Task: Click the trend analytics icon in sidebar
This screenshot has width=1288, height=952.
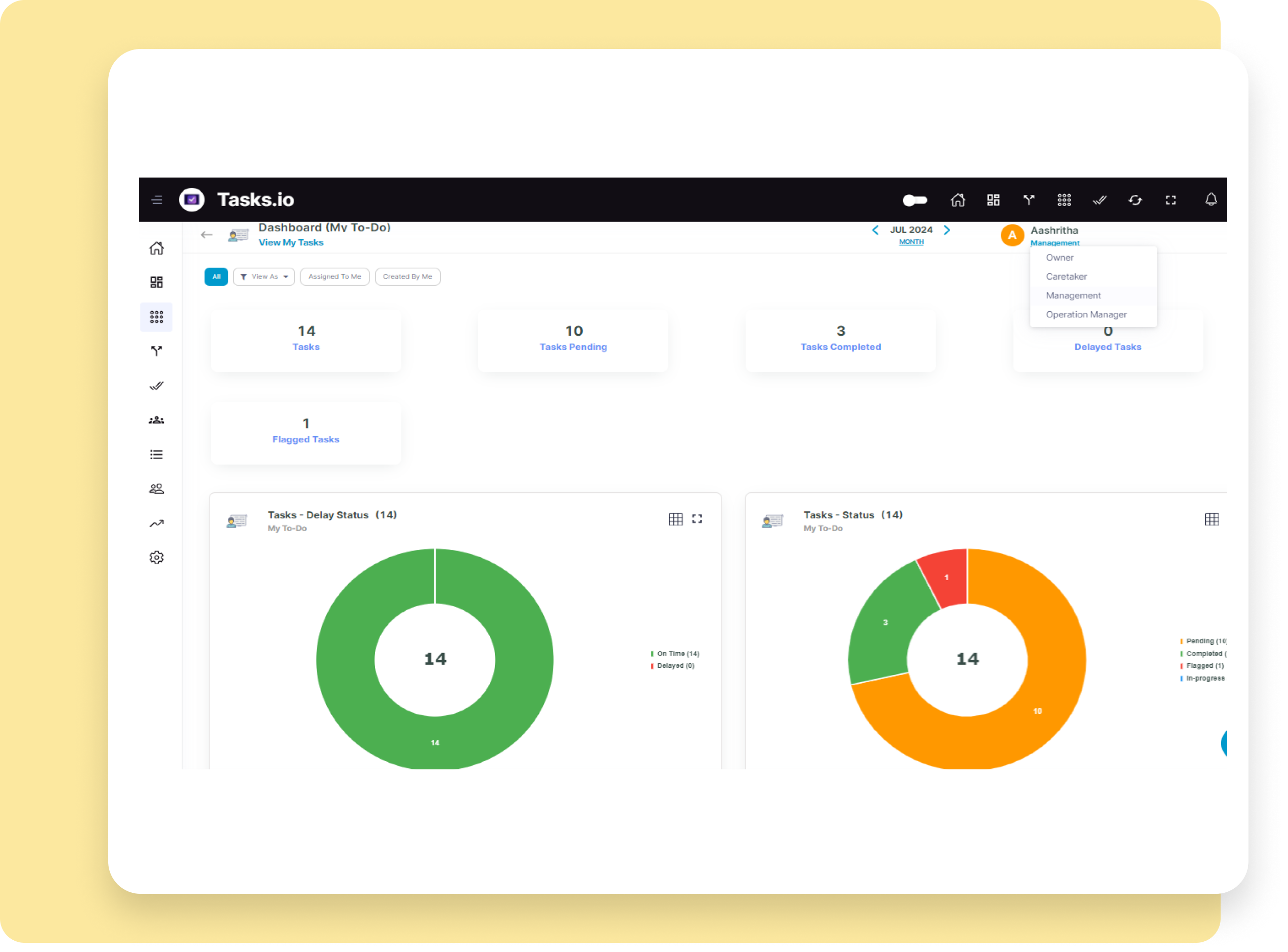Action: pyautogui.click(x=157, y=523)
